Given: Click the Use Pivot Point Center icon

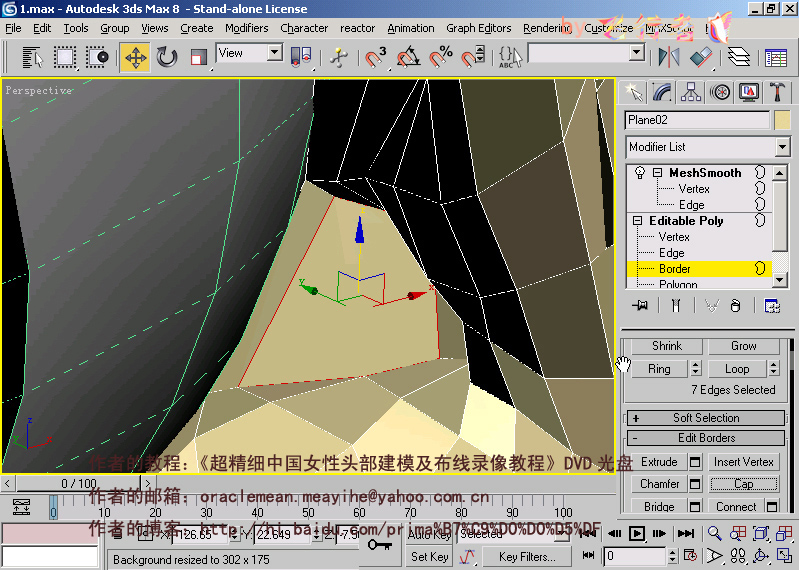Looking at the screenshot, I should pos(301,57).
